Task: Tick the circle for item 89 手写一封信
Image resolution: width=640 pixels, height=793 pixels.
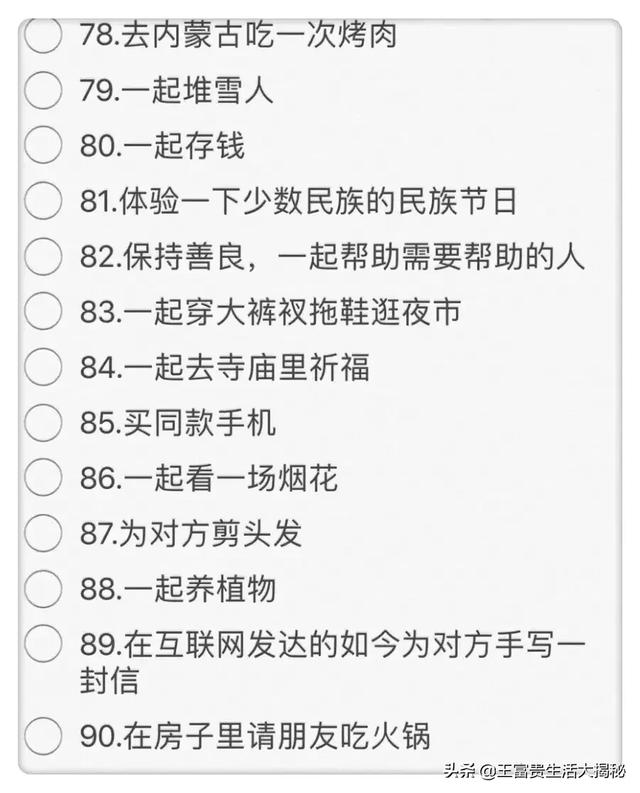Action: pyautogui.click(x=43, y=643)
